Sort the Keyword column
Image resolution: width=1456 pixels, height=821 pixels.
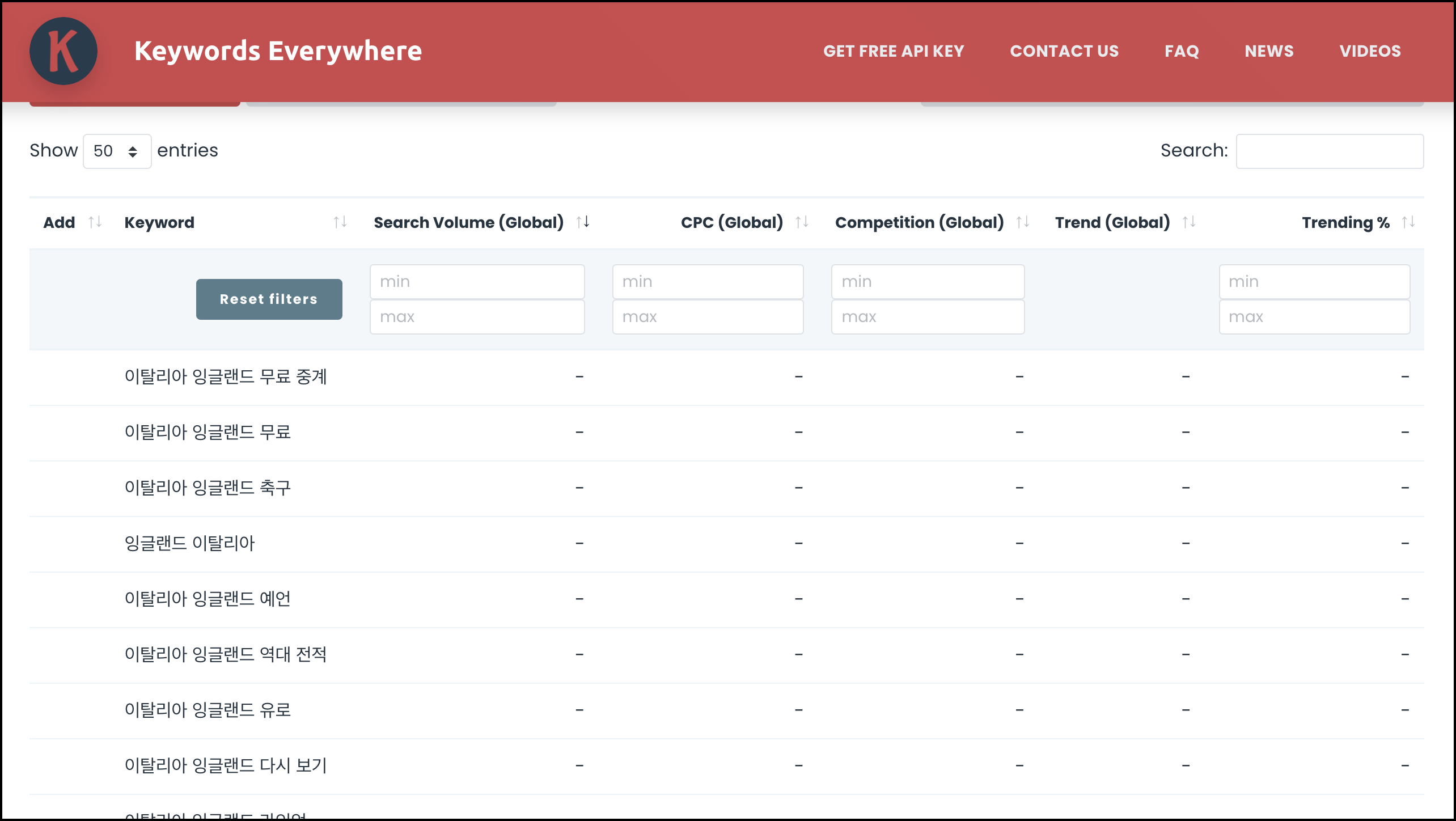coord(340,222)
